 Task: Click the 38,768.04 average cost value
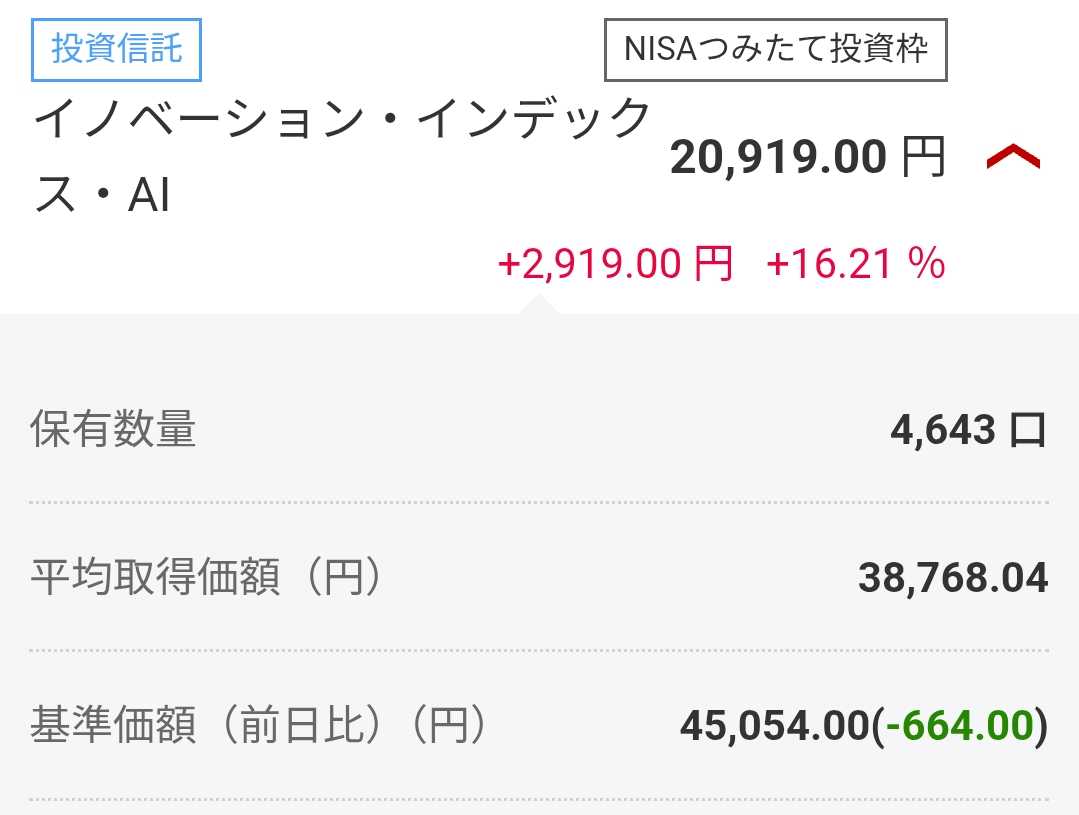pyautogui.click(x=952, y=578)
